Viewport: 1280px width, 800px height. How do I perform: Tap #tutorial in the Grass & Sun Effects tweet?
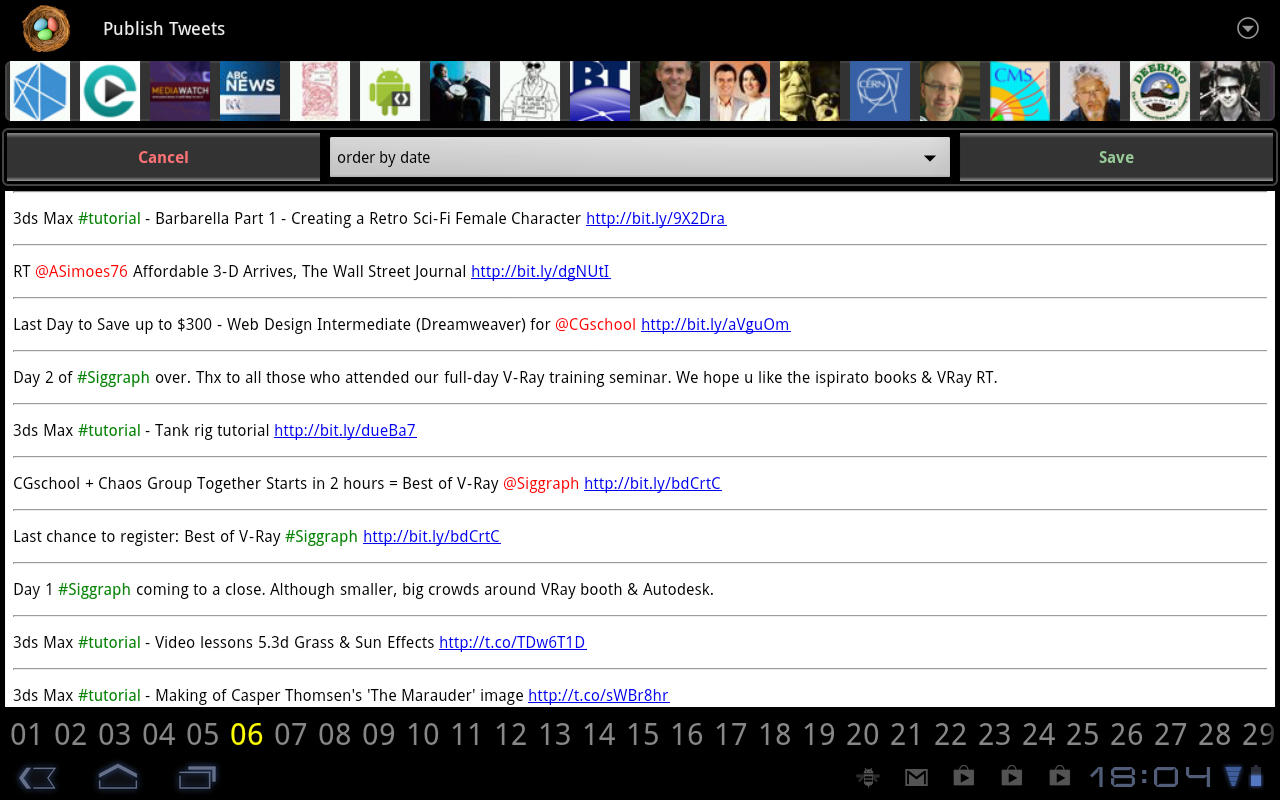point(110,642)
